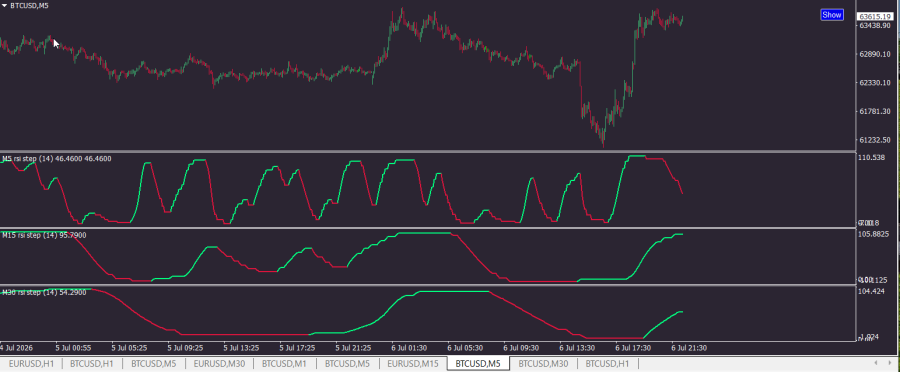Screen dimensions: 900x372
Task: Open the last BTCUSD,H1 chart tab
Action: 607,363
